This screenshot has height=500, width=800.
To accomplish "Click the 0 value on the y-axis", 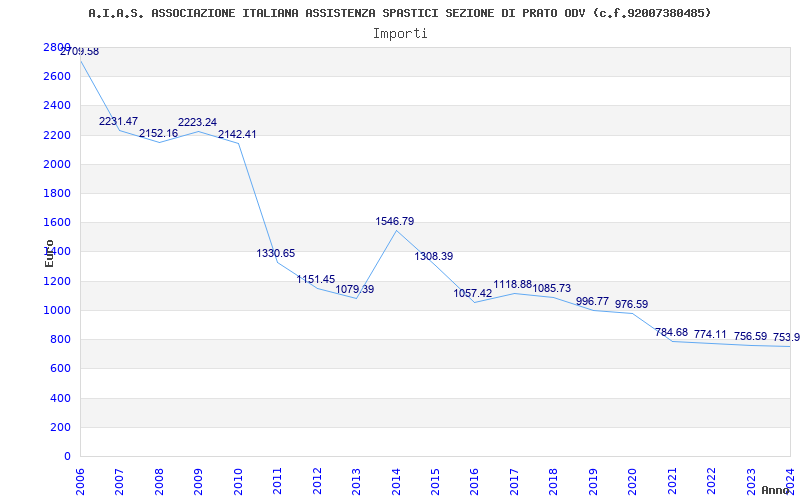I will coord(67,456).
